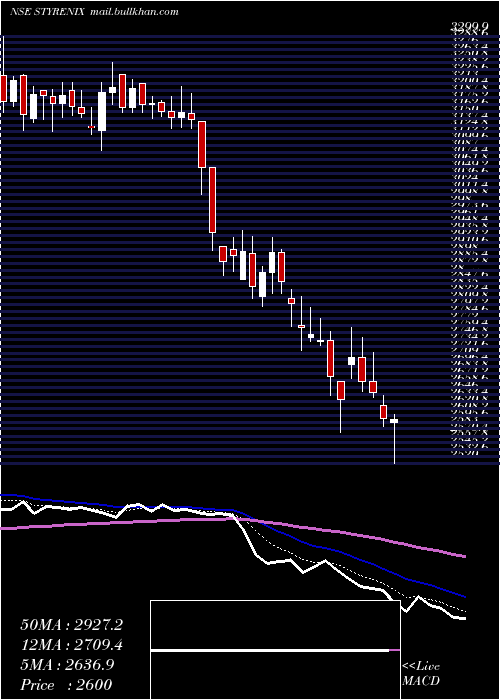
Task: Click the Price : 2600 label
Action: point(66,684)
